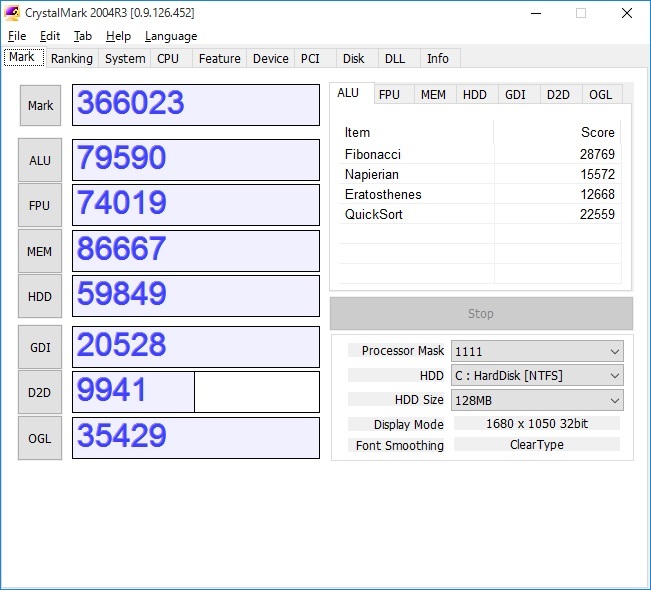Switch to the System tab
The image size is (651, 590).
point(125,59)
